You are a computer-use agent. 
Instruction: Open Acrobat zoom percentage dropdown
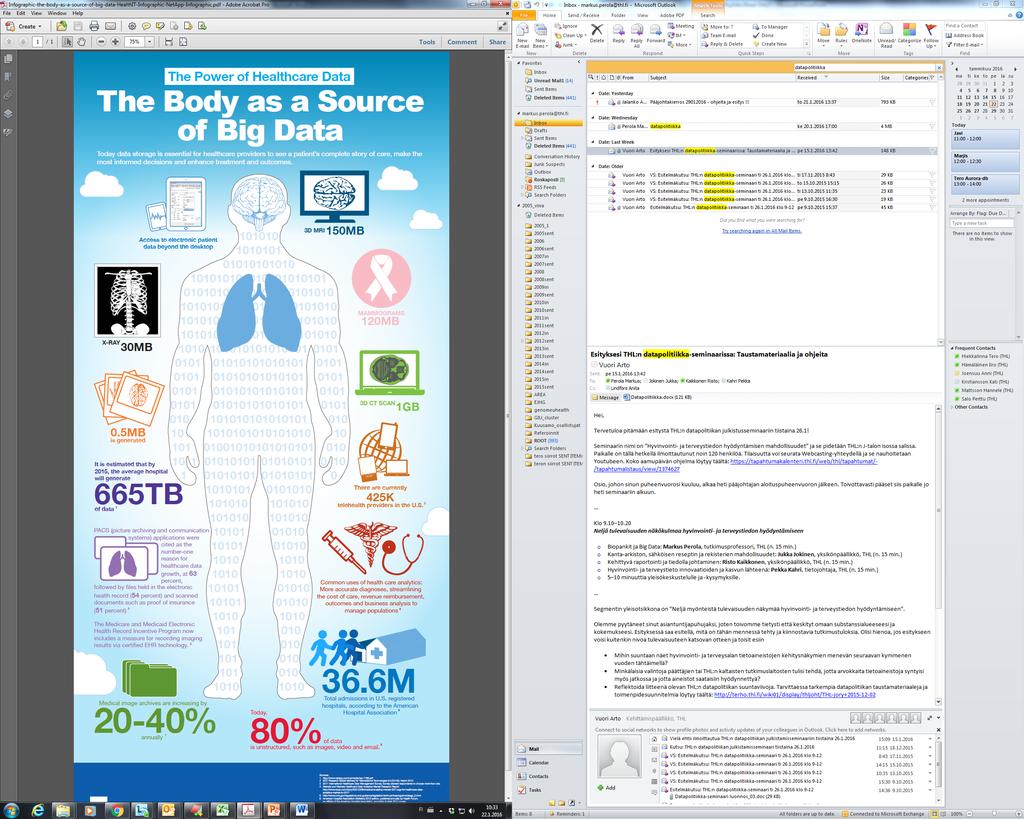click(150, 42)
